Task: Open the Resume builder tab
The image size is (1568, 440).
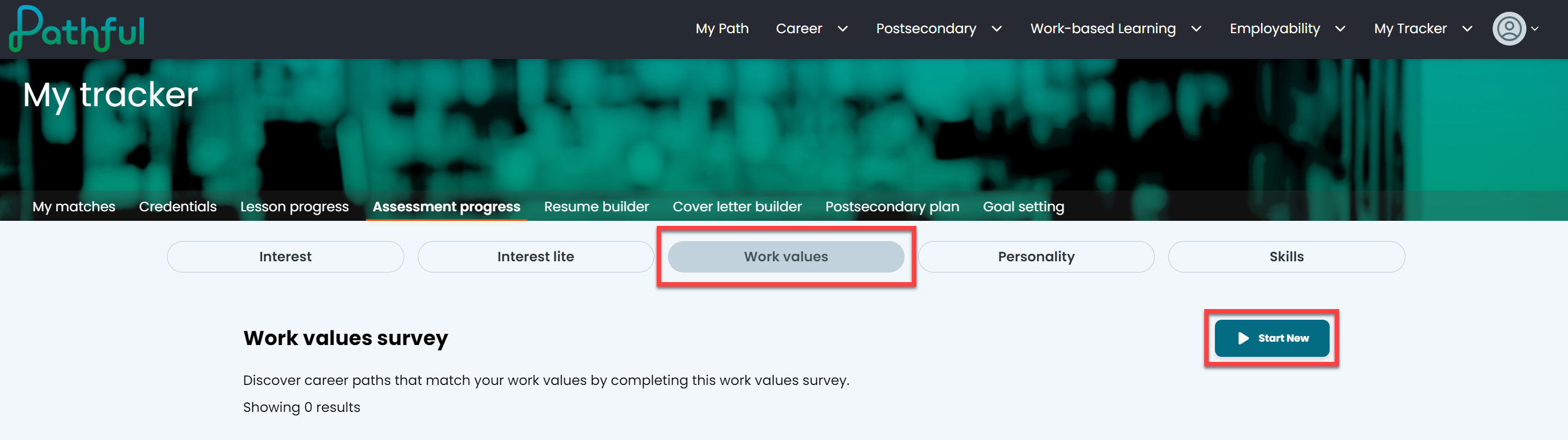Action: tap(597, 207)
